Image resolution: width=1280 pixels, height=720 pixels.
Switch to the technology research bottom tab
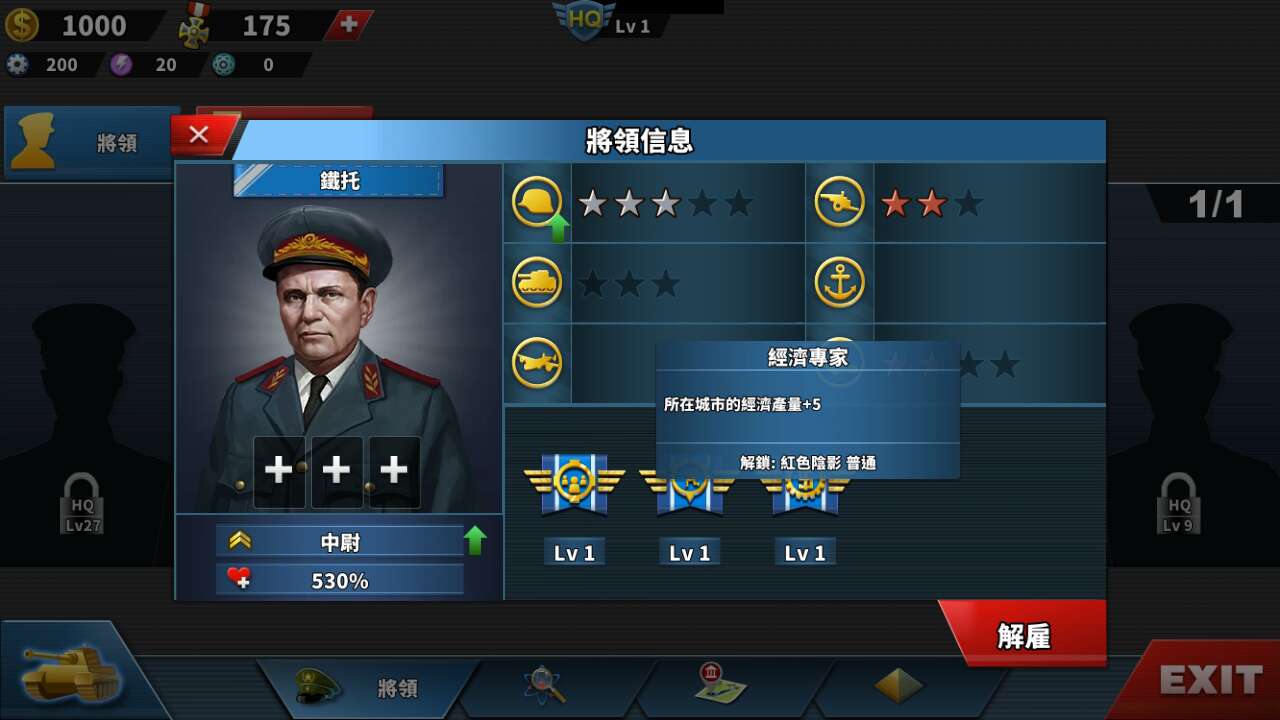pos(546,686)
